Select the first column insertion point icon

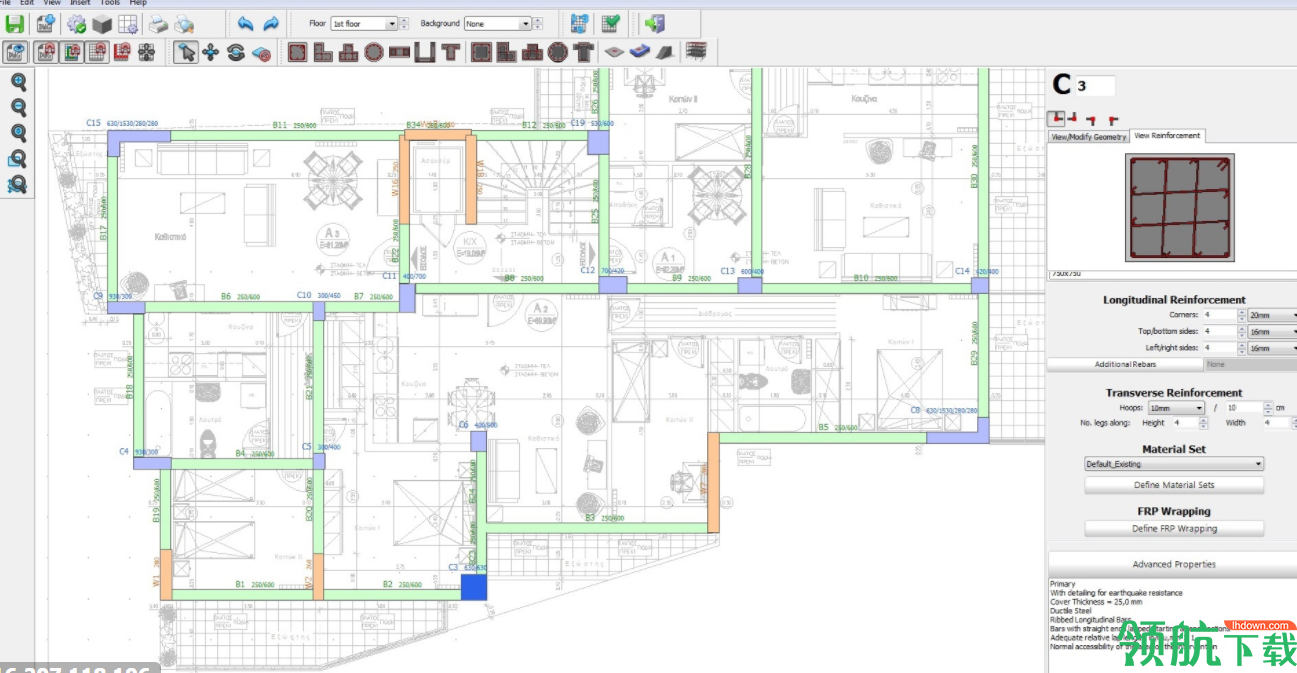(x=1055, y=119)
